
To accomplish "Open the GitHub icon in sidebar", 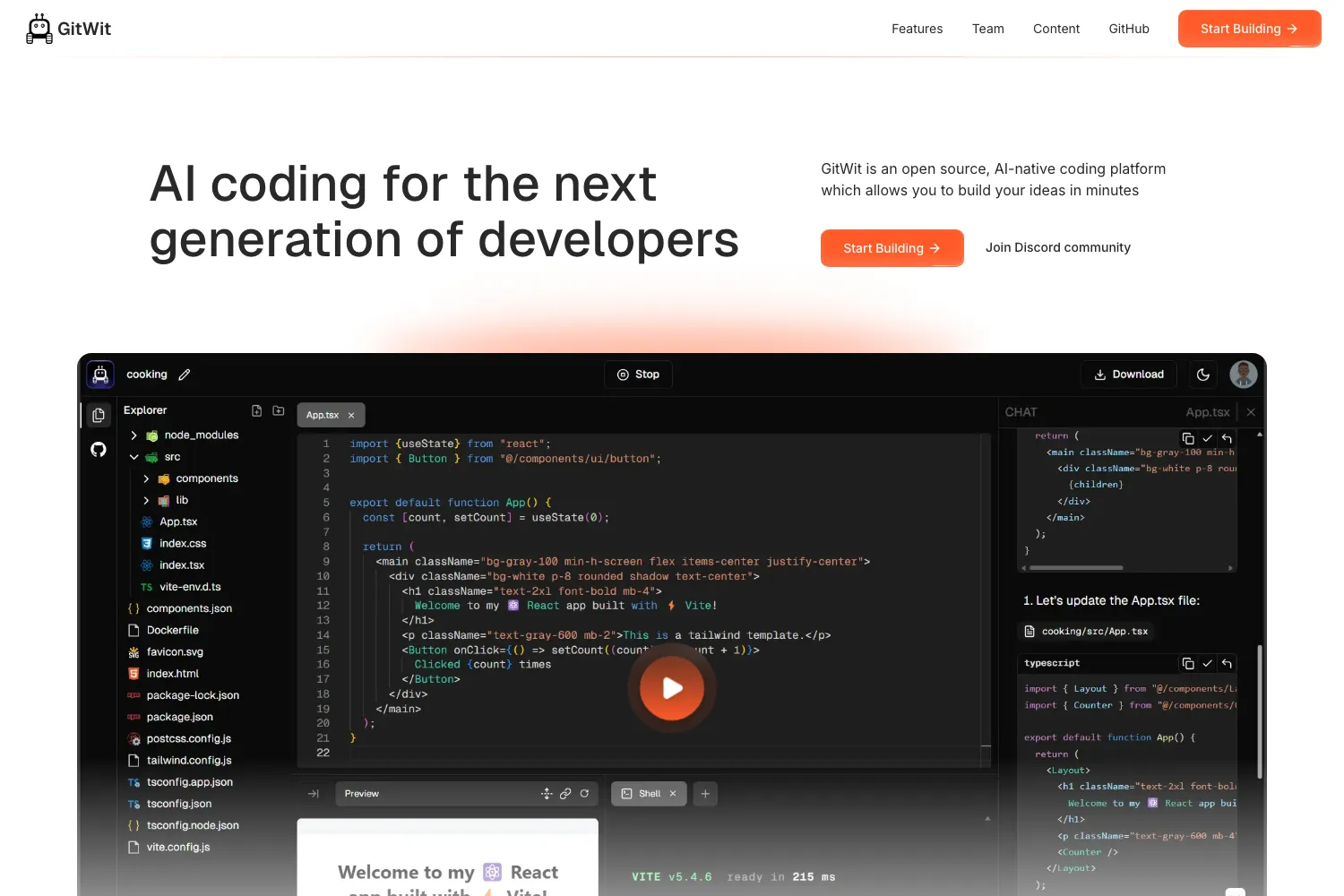I will point(99,450).
